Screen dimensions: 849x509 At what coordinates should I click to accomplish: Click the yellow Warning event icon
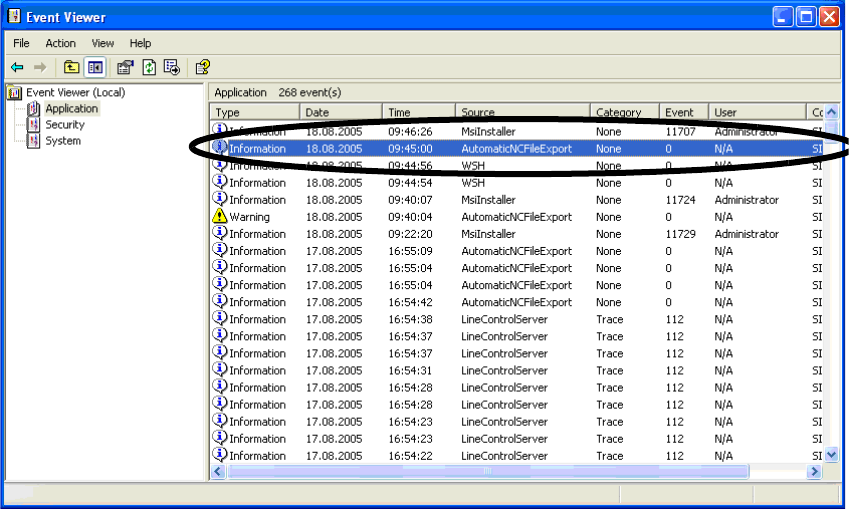tap(220, 217)
